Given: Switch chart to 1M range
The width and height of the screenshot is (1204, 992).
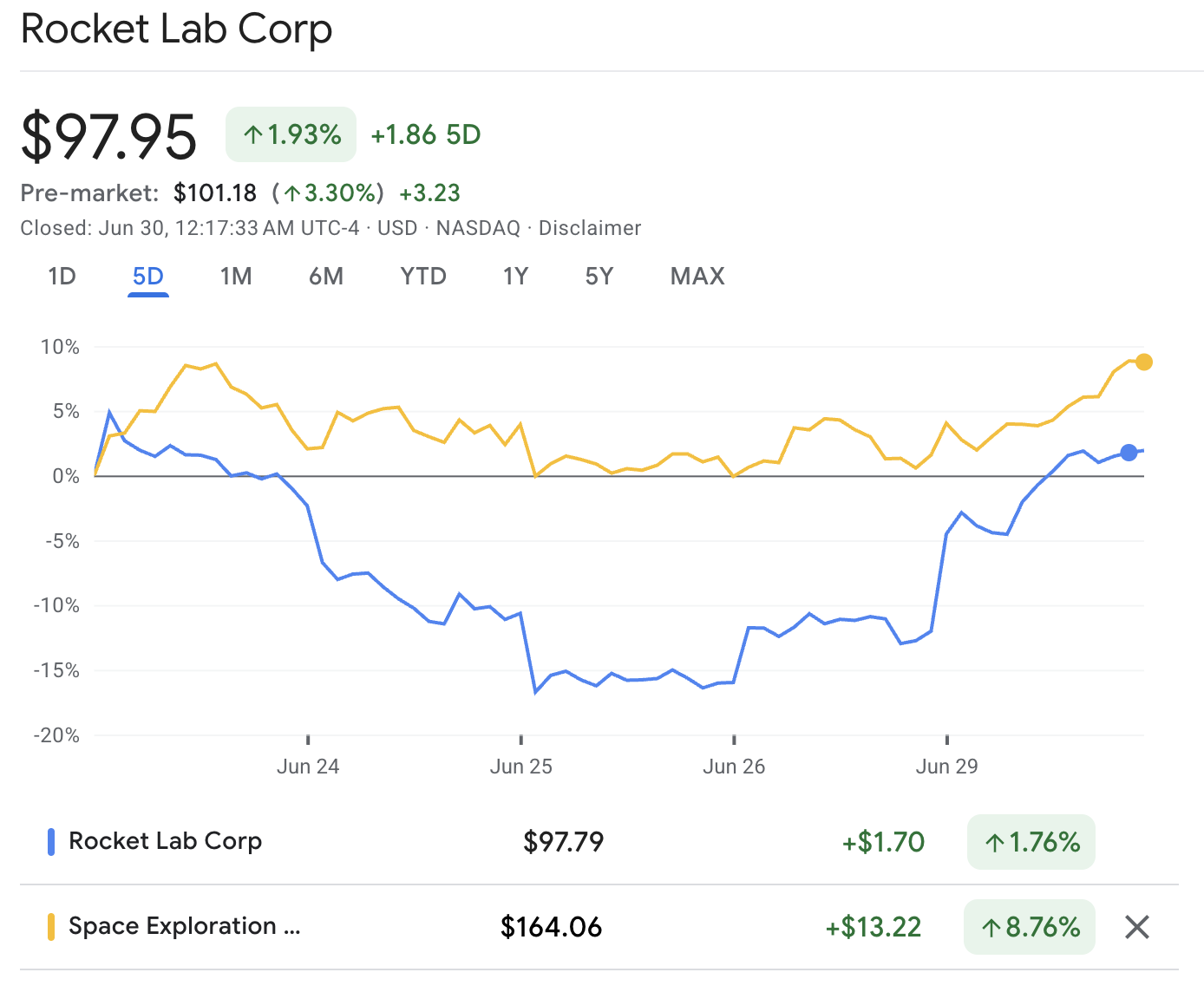Looking at the screenshot, I should click(x=236, y=277).
